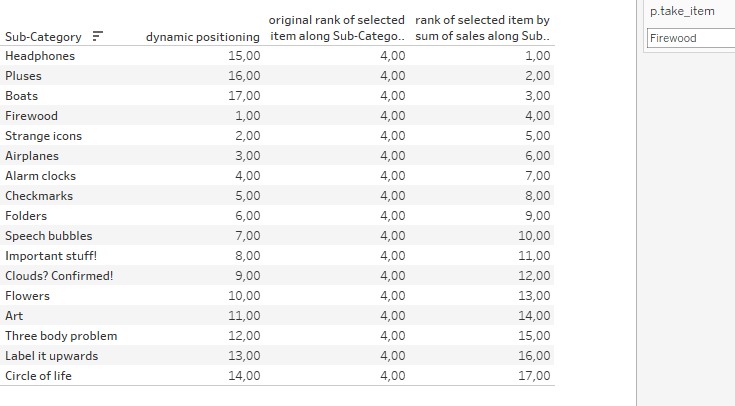Click the Circle of life row label

tap(38, 376)
